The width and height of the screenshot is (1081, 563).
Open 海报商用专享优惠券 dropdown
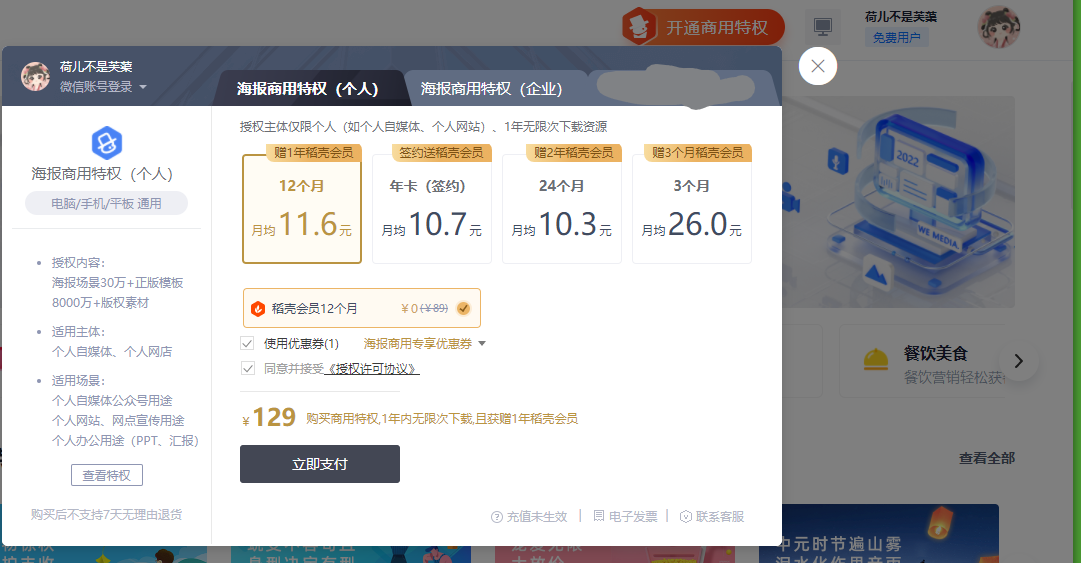point(424,343)
